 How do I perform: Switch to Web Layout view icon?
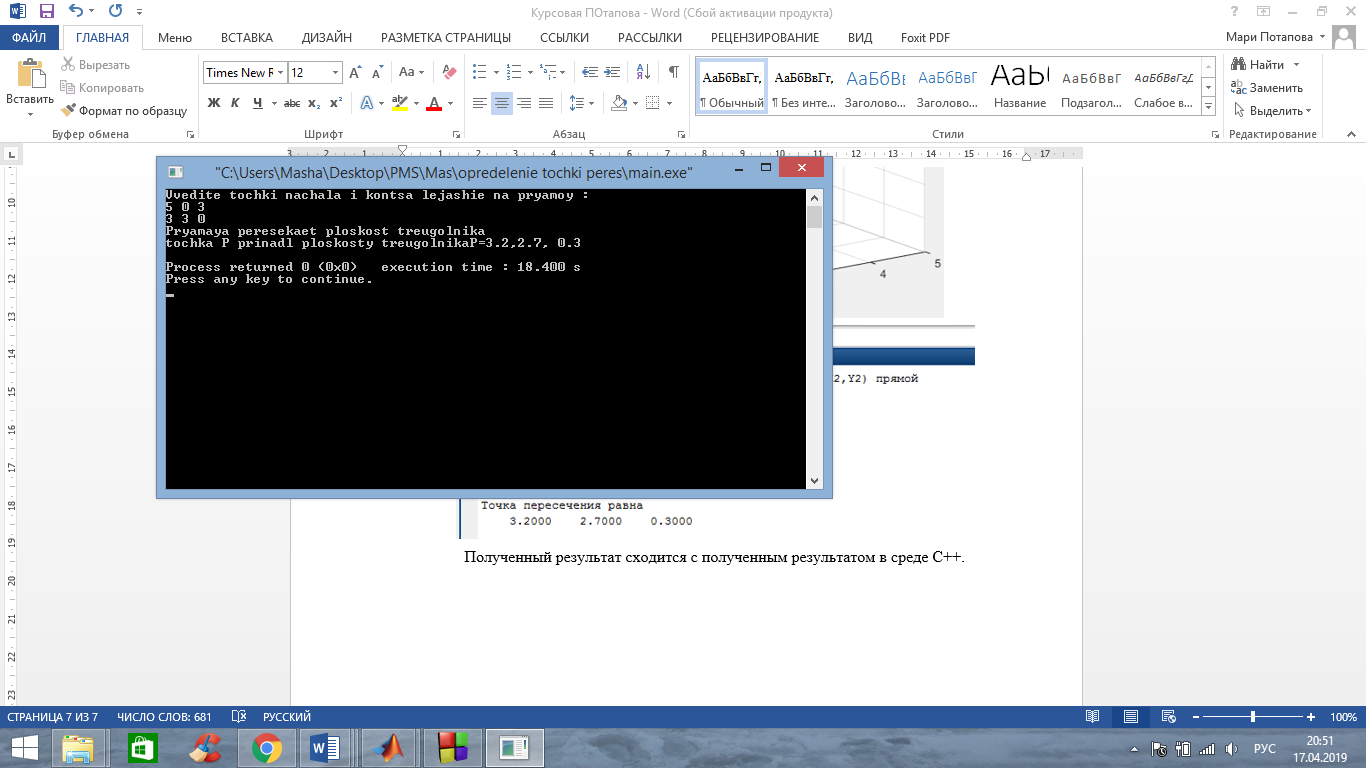pyautogui.click(x=1167, y=717)
